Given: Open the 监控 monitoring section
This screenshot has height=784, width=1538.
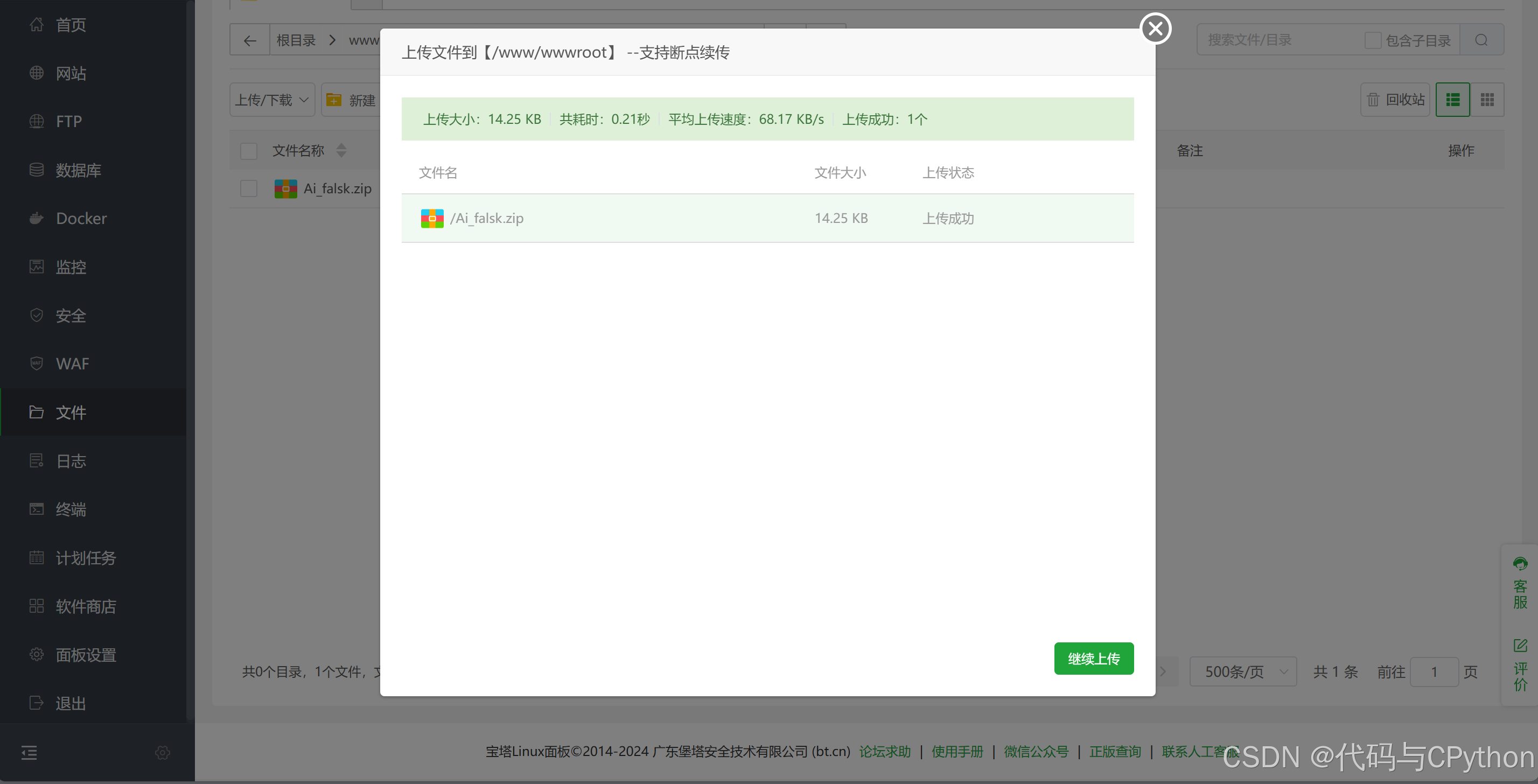Looking at the screenshot, I should [71, 267].
